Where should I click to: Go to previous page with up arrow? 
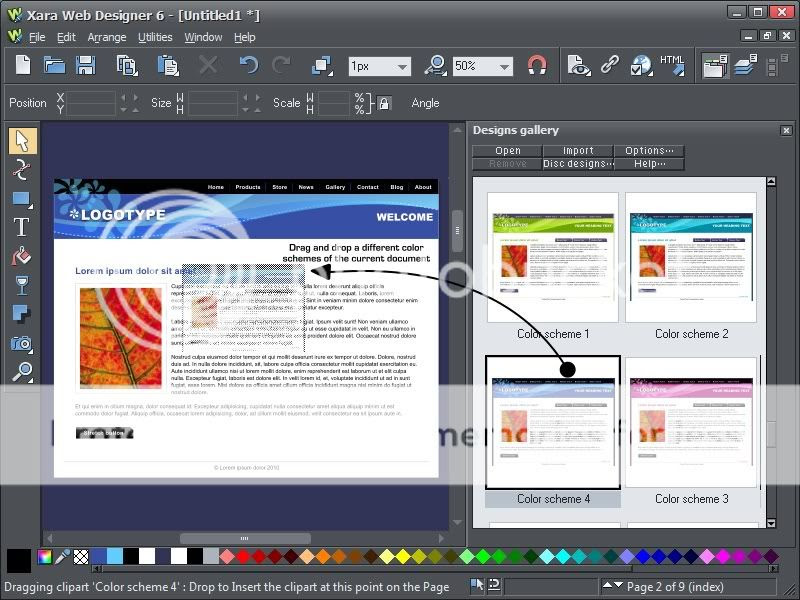point(607,585)
